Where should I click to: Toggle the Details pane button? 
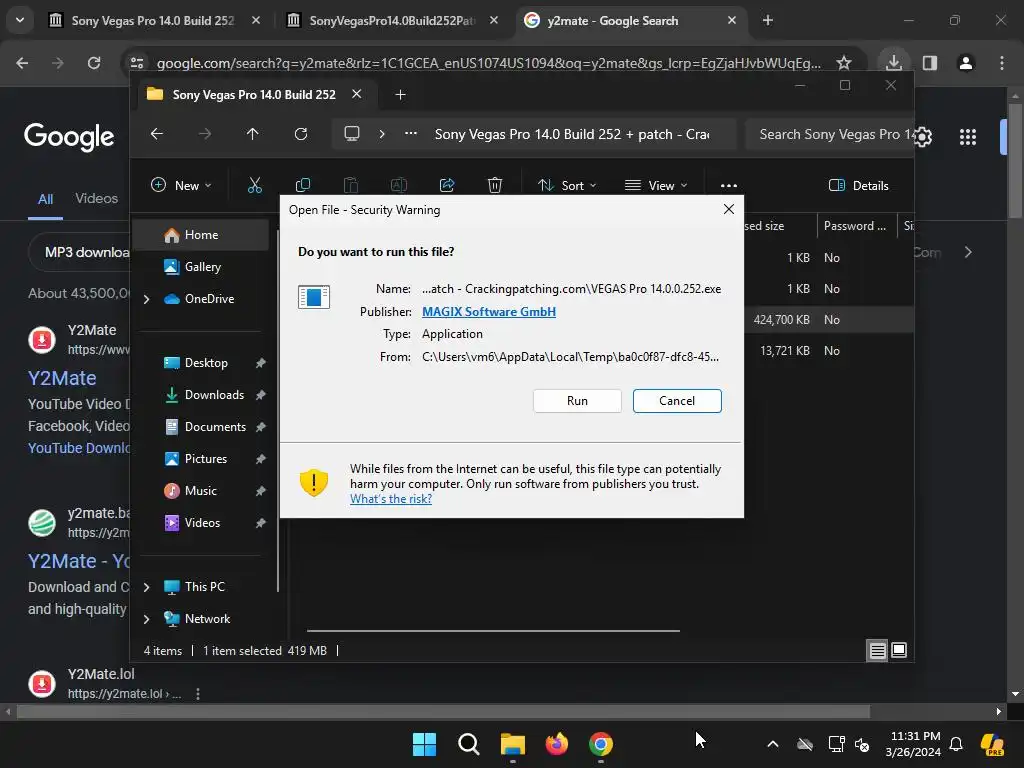pyautogui.click(x=858, y=185)
